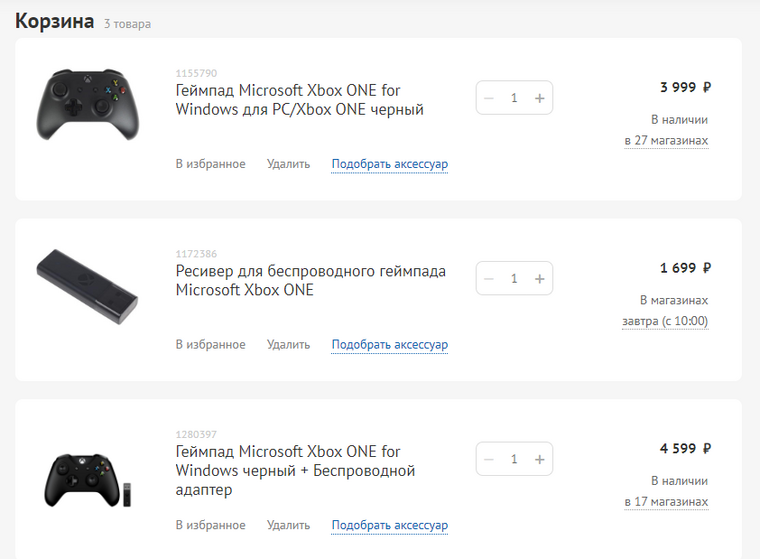
Task: Pick accessories for the wireless receiver
Action: (390, 344)
